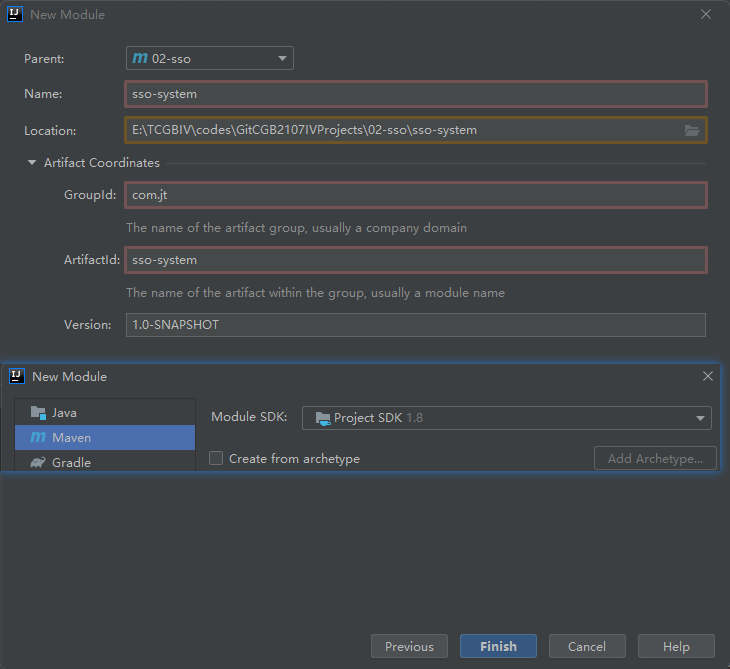Click the Finish button
Viewport: 730px width, 669px height.
pos(498,647)
